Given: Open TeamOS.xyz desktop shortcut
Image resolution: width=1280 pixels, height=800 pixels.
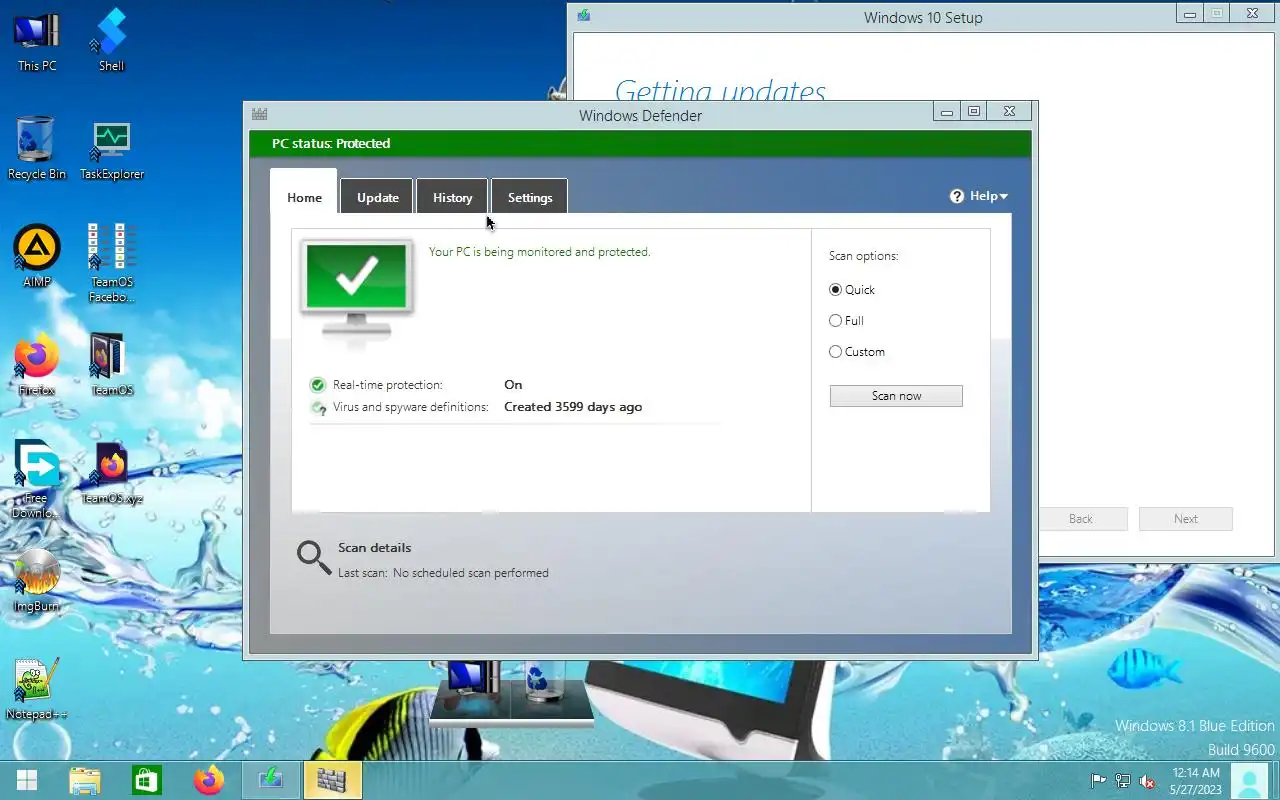Looking at the screenshot, I should point(112,473).
